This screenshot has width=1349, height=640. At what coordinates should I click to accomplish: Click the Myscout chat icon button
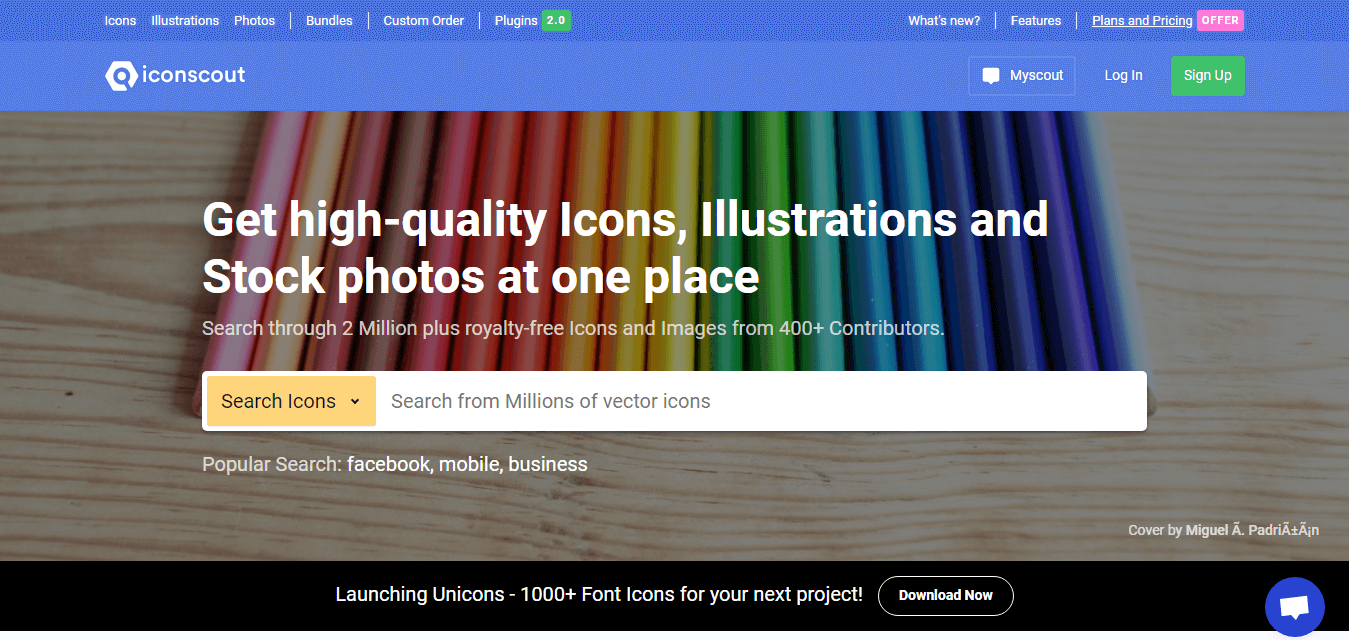coord(1022,76)
